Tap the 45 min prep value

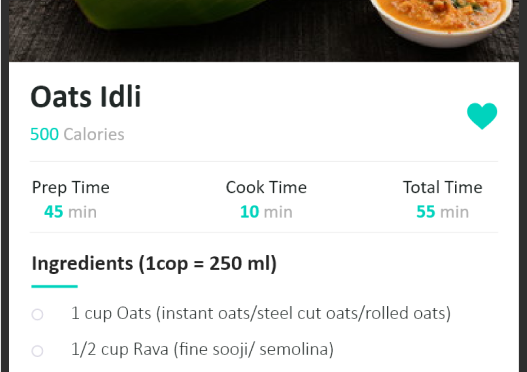pyautogui.click(x=70, y=212)
